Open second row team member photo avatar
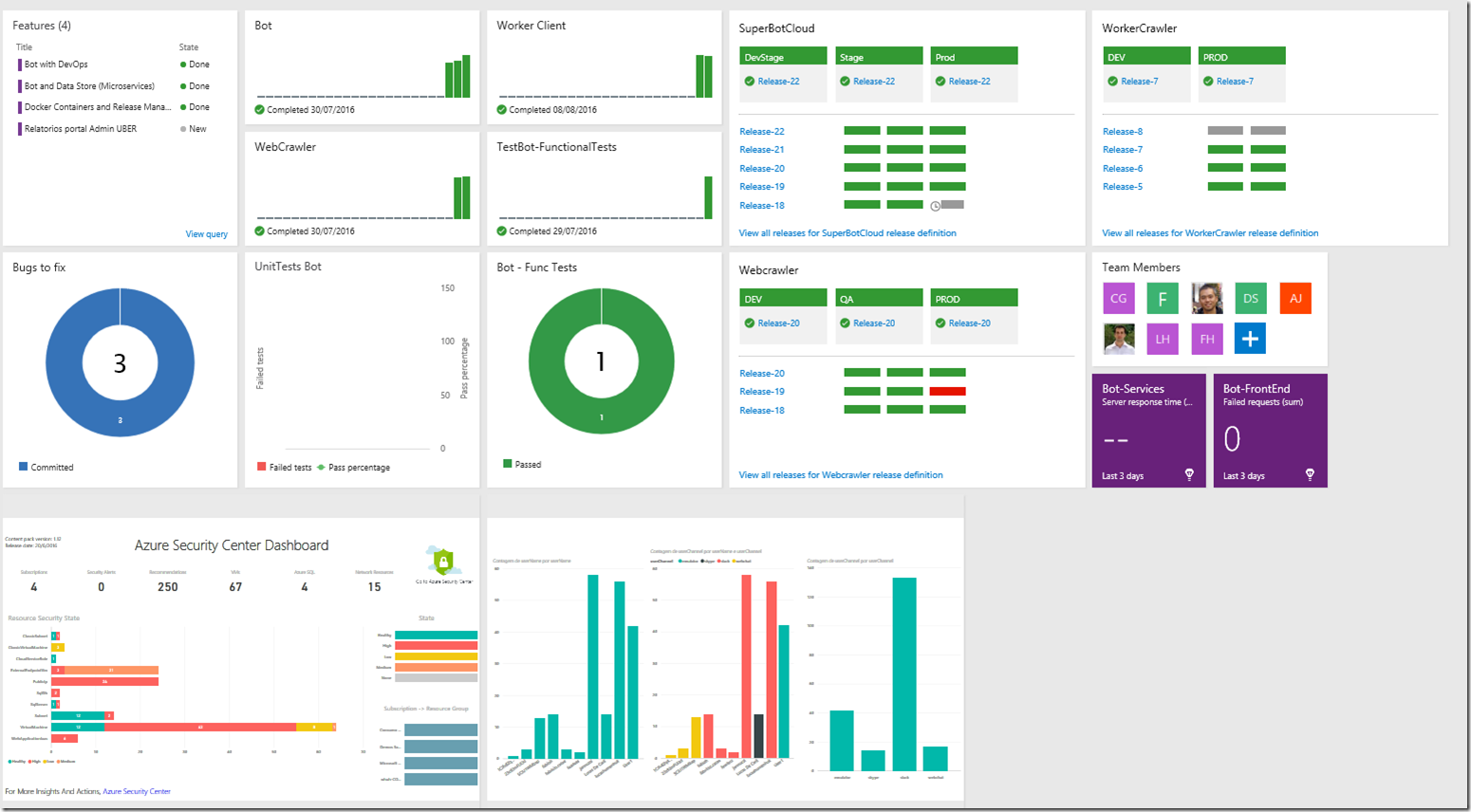The width and height of the screenshot is (1471, 812). pyautogui.click(x=1119, y=339)
